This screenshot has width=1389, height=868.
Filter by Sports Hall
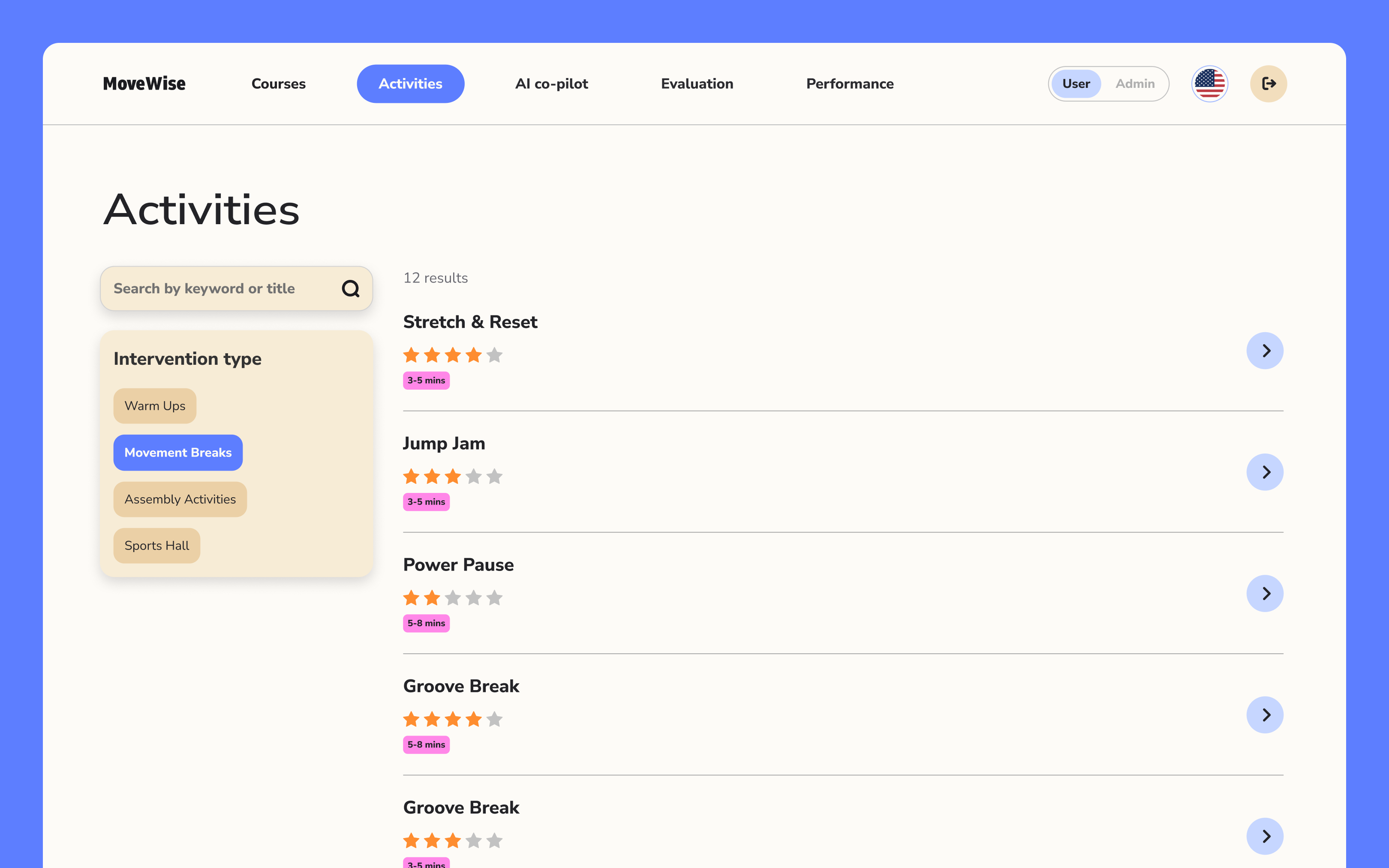tap(156, 546)
